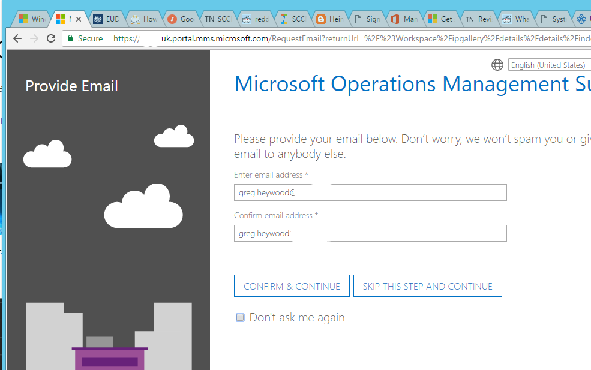Switch to the first Win tab
This screenshot has height=370, width=591.
coord(32,19)
